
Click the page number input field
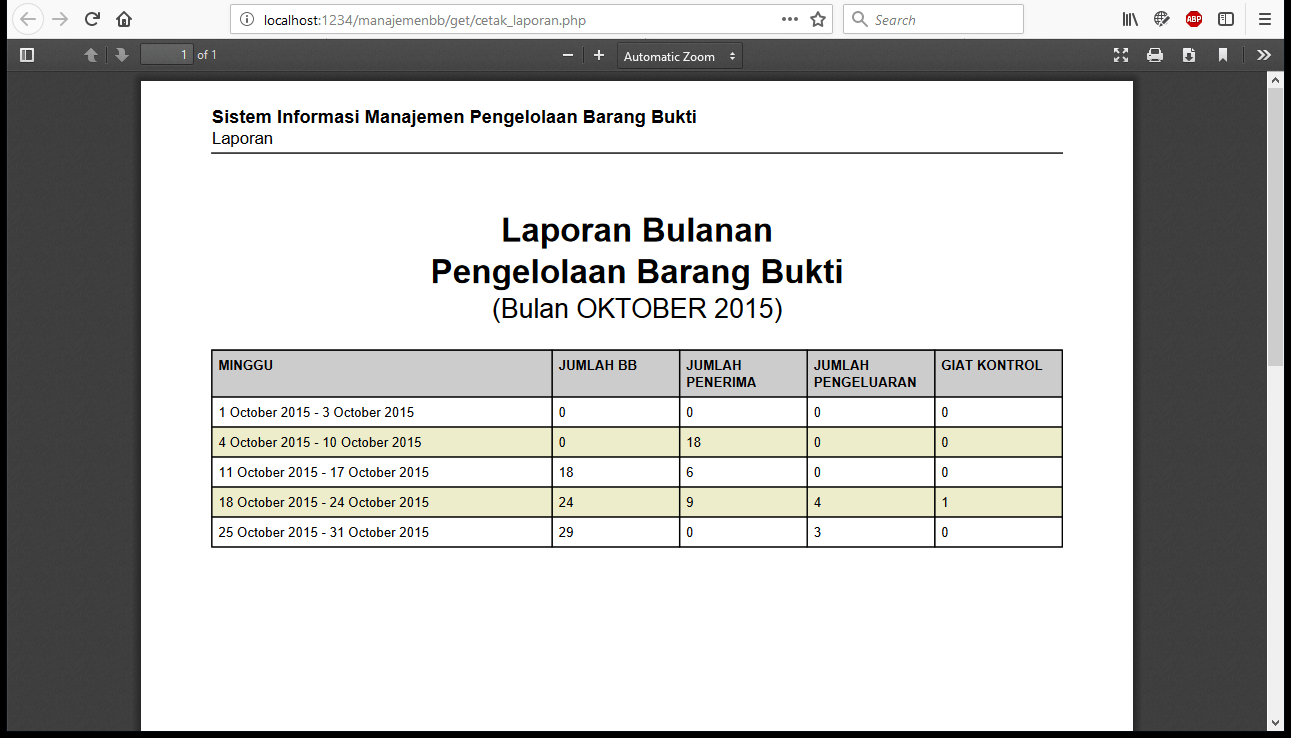(x=166, y=55)
